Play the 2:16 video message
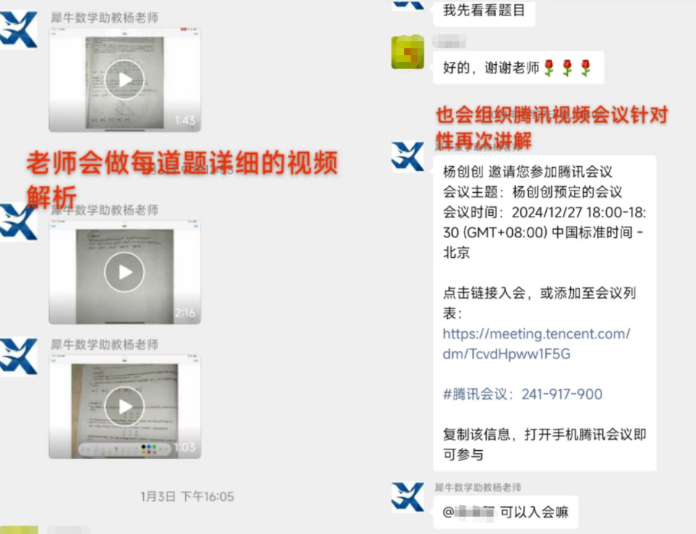Image resolution: width=696 pixels, height=534 pixels. tap(124, 272)
